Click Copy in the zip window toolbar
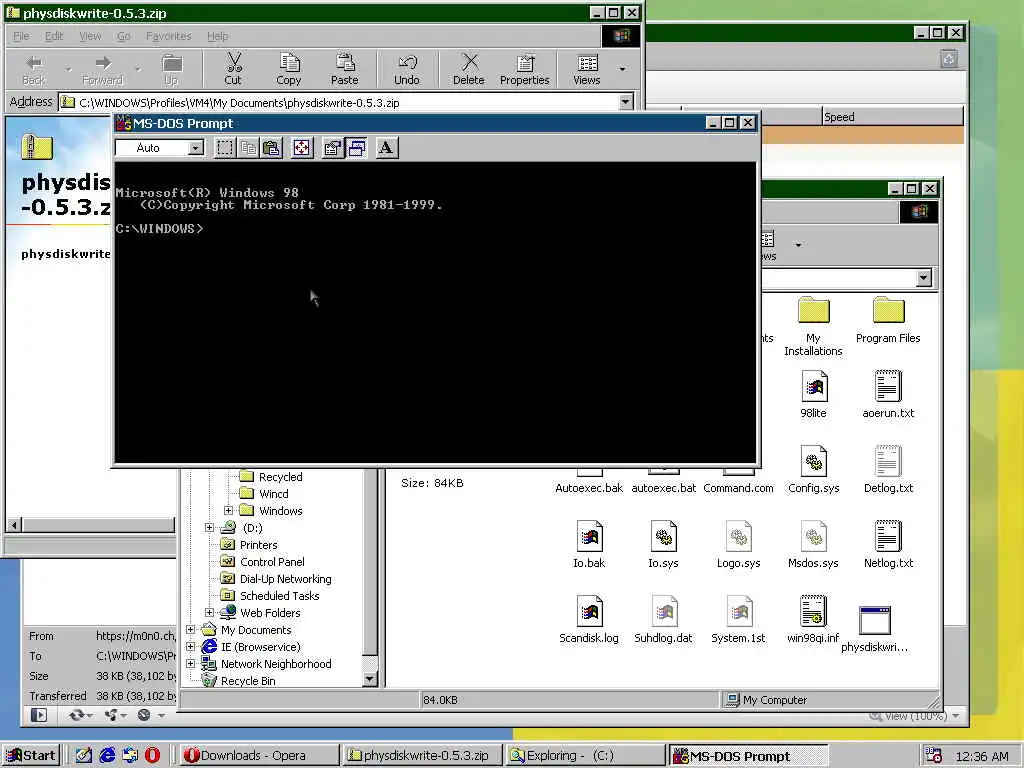 (x=289, y=69)
